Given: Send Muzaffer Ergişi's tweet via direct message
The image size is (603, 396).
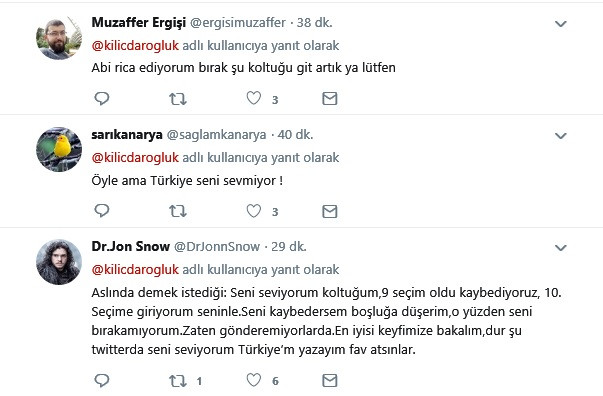Looking at the screenshot, I should [330, 99].
